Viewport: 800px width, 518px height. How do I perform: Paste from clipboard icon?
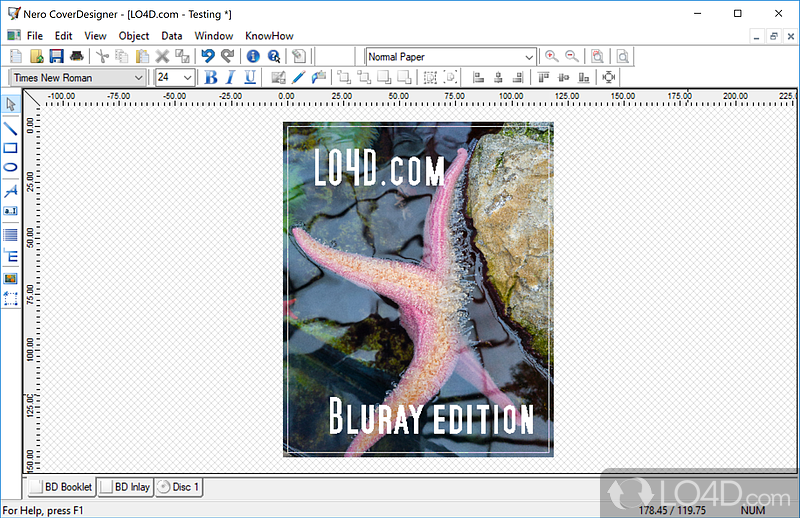coord(142,56)
